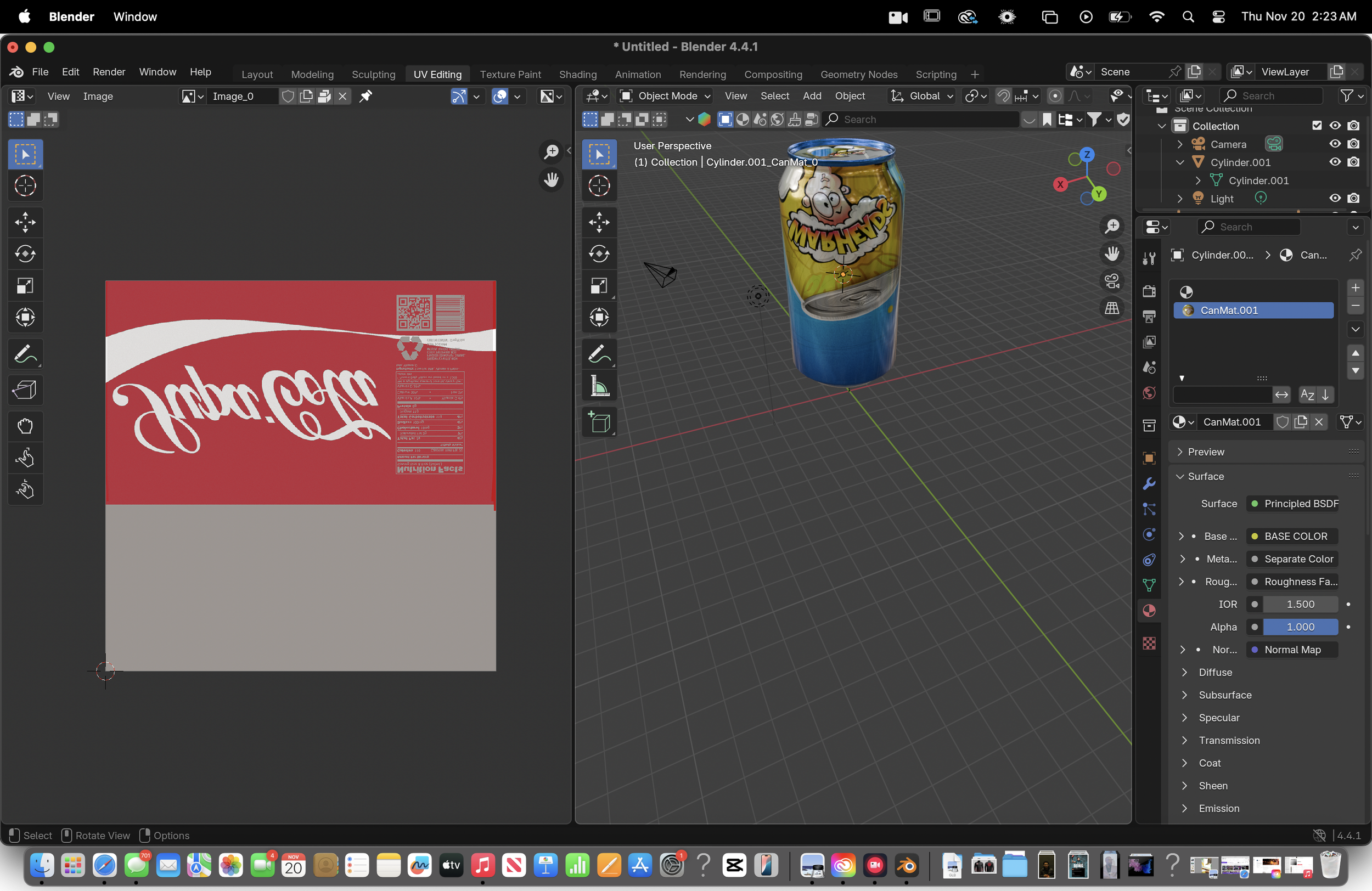Image resolution: width=1372 pixels, height=891 pixels.
Task: Unlink the CanMat.001 material
Action: [1319, 422]
